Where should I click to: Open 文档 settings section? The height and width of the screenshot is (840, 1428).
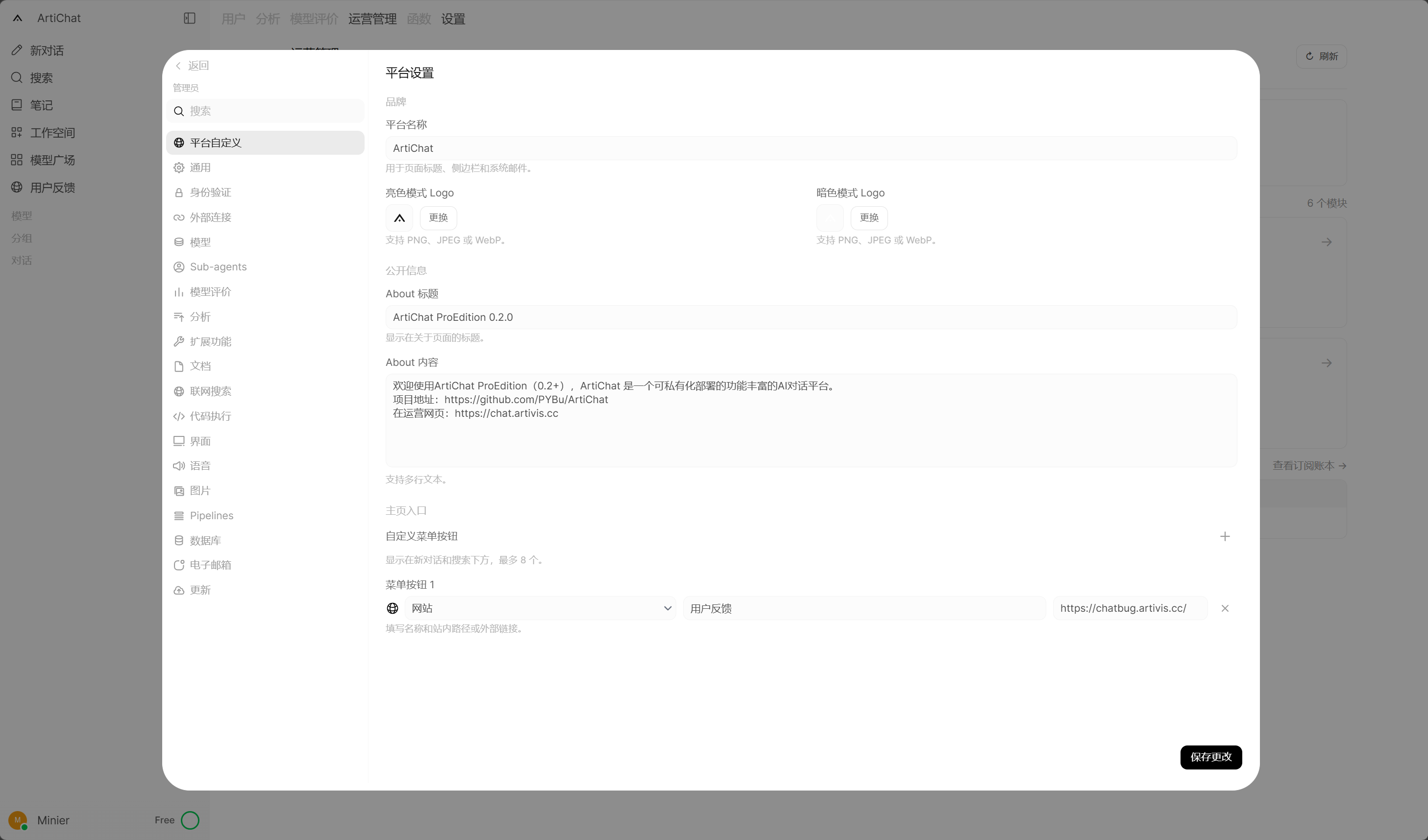click(x=265, y=366)
